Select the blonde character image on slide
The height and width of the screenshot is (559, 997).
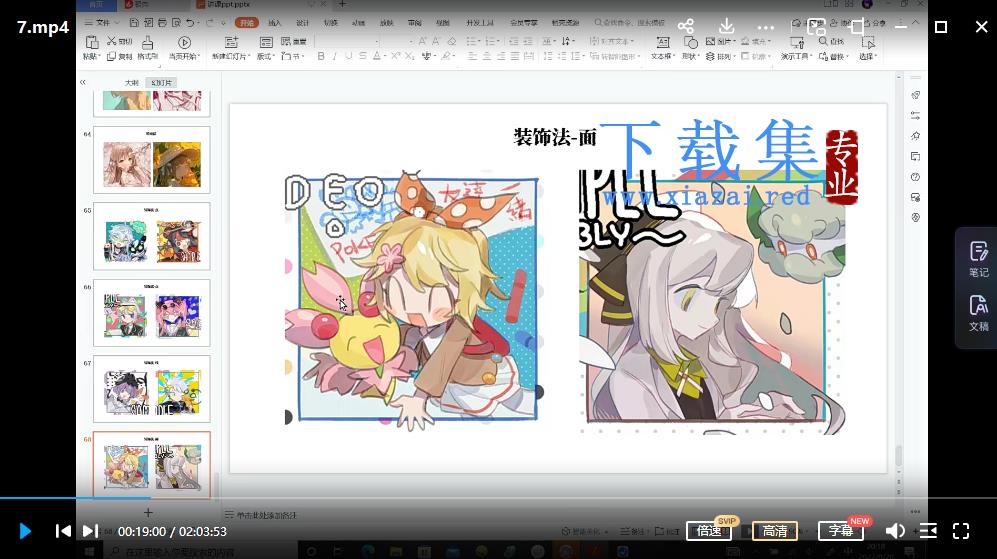coord(414,300)
